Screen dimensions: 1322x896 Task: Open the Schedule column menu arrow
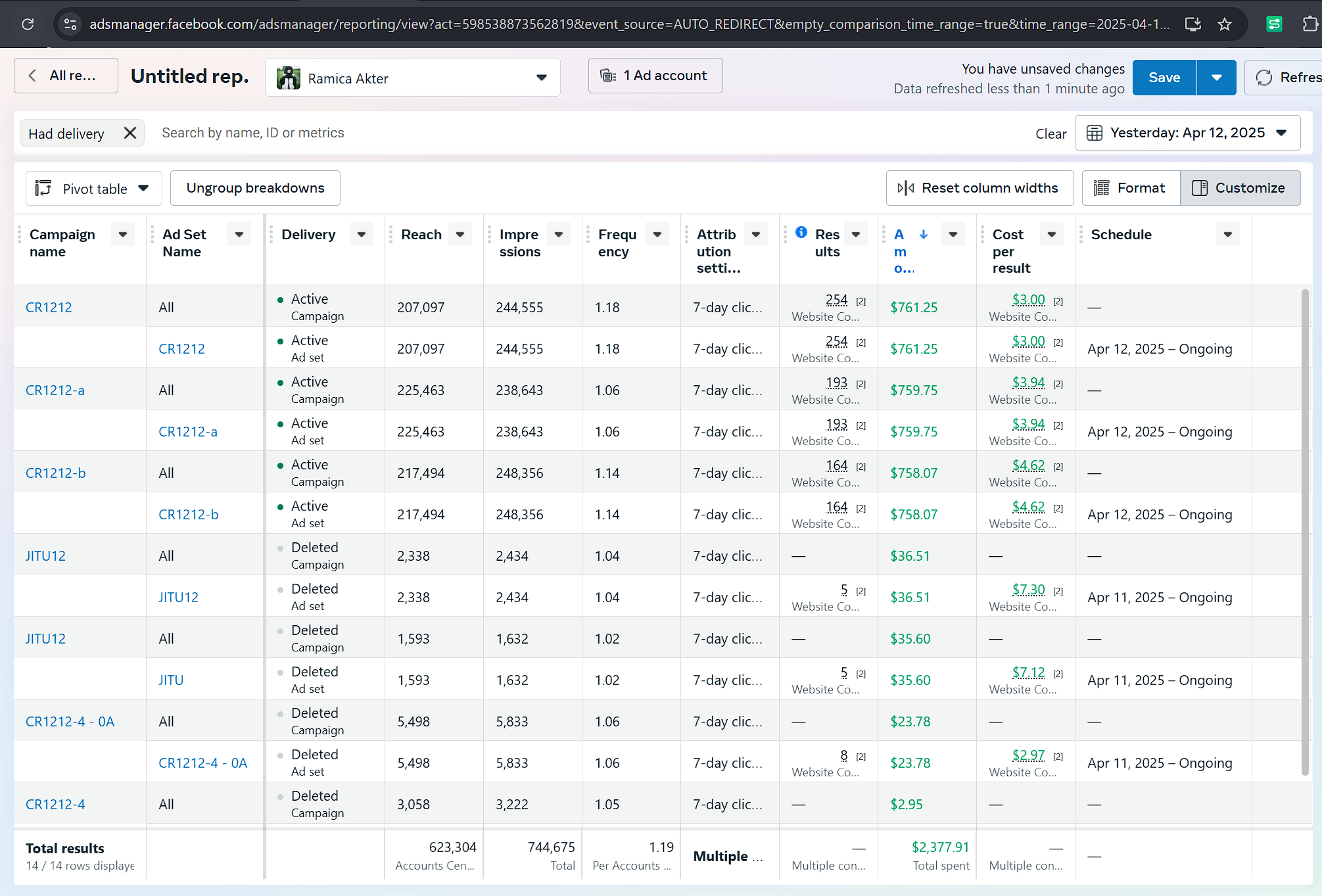[1227, 235]
